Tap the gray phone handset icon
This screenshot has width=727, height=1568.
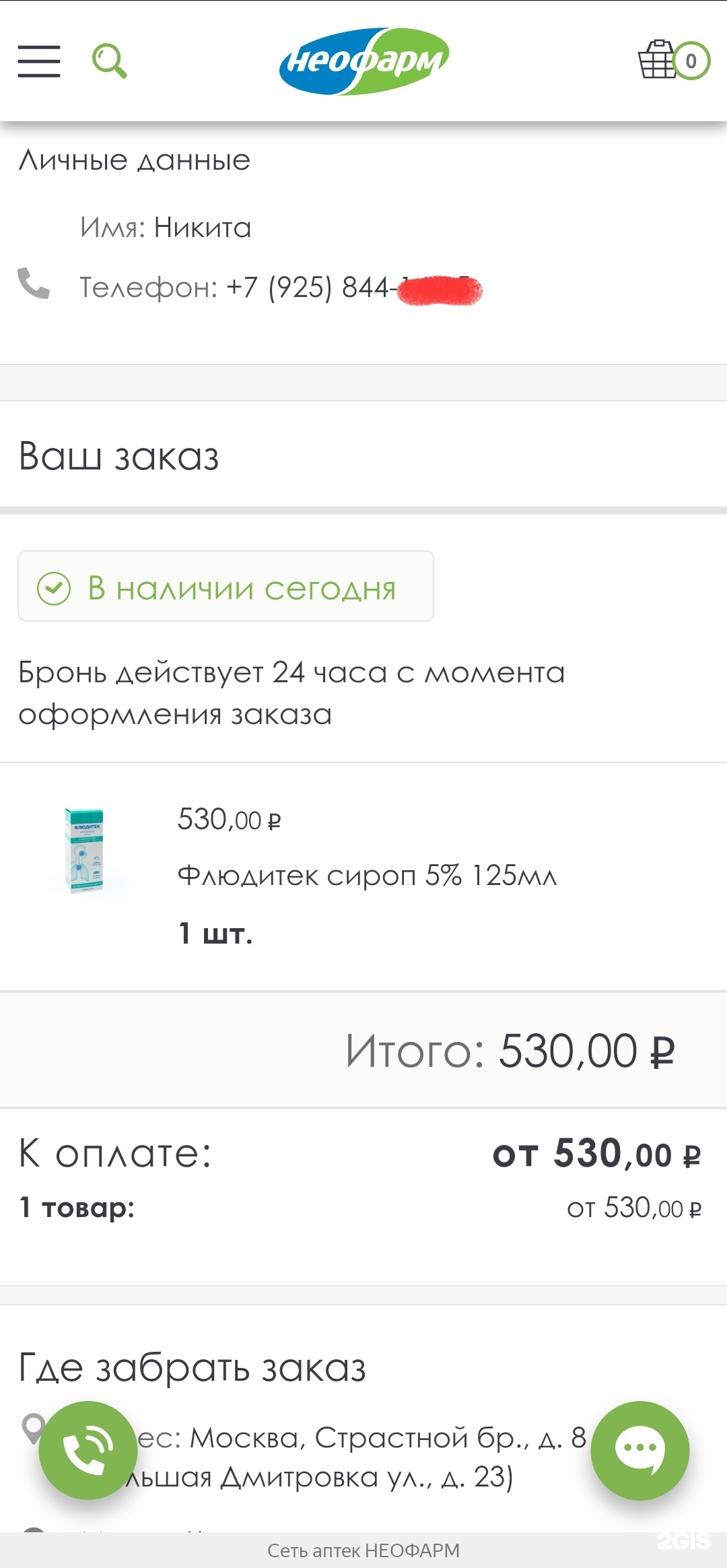(x=34, y=284)
